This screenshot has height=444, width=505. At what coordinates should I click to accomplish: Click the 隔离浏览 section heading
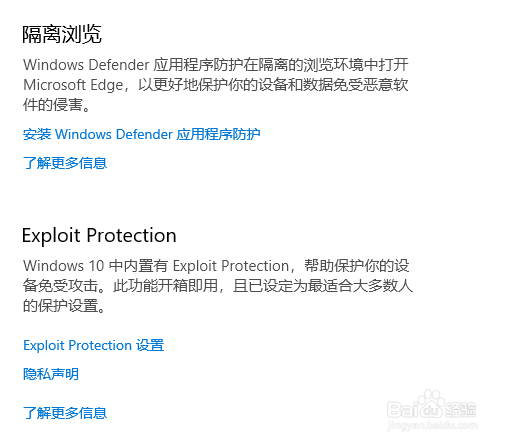click(x=62, y=34)
